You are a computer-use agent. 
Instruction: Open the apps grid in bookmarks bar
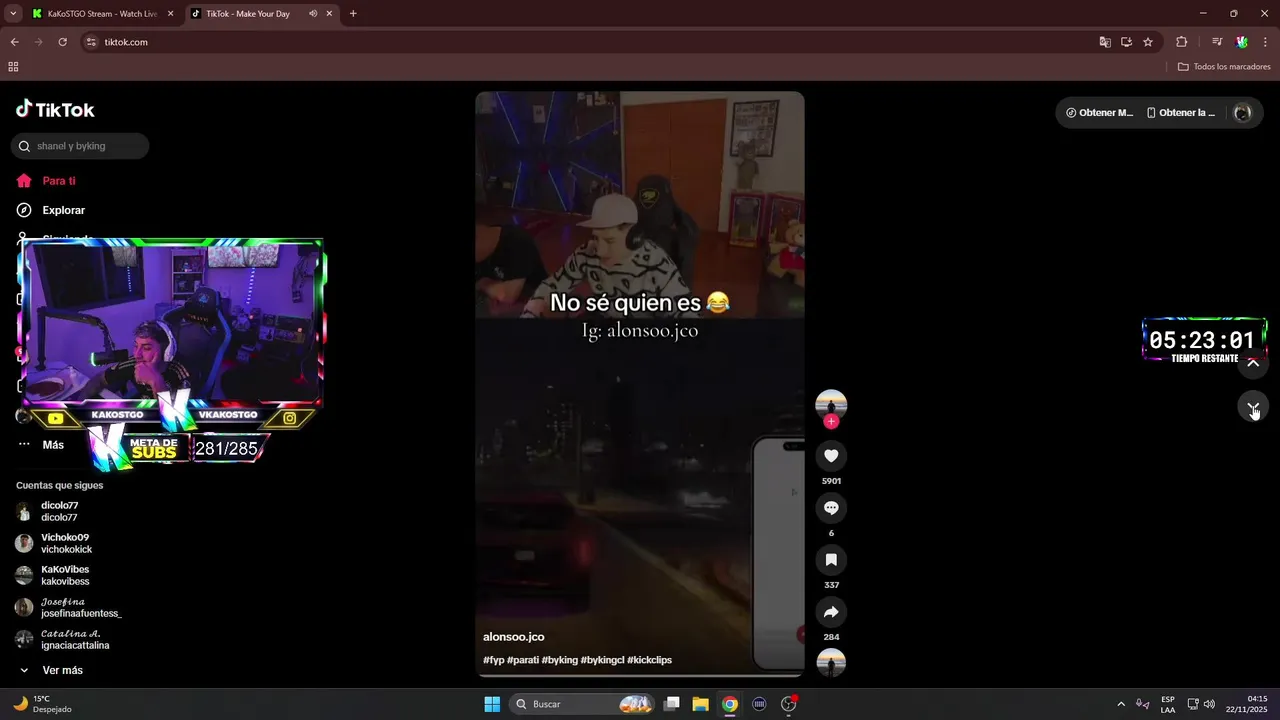13,67
